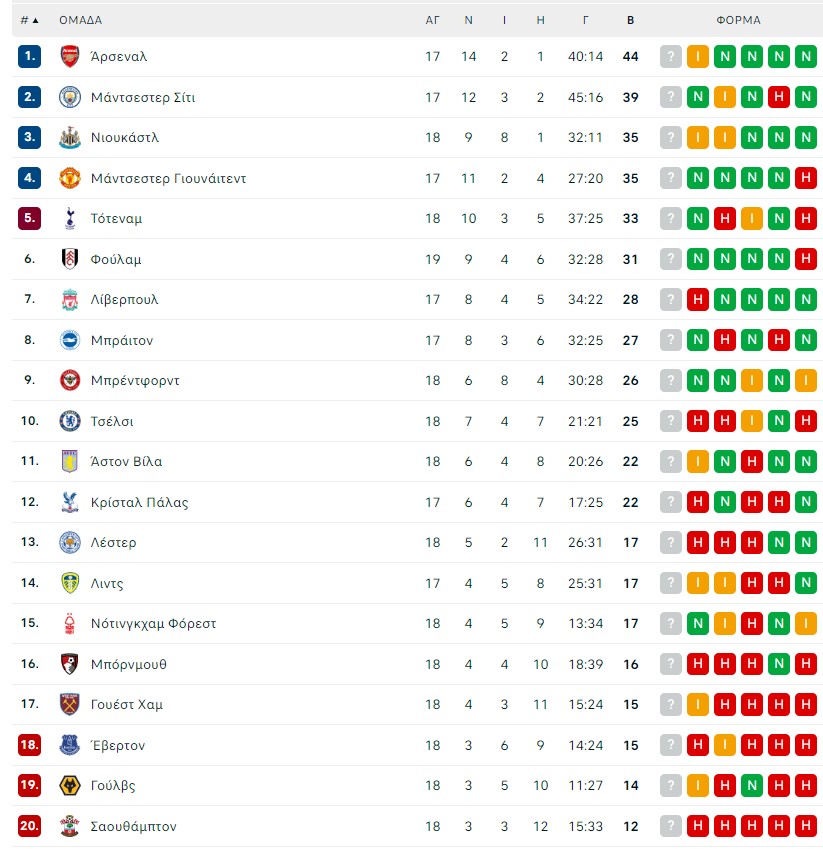Viewport: 823px width, 849px height.
Task: Click Manchester City's red H form badge
Action: click(779, 97)
